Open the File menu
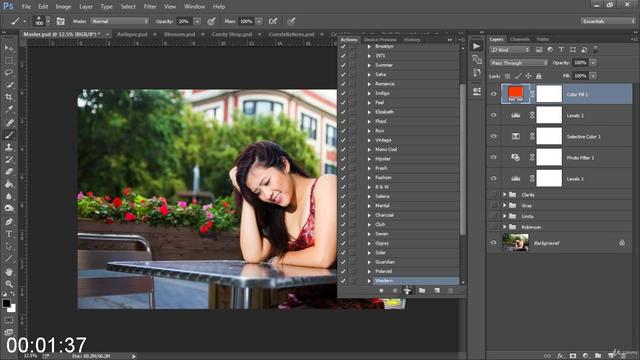640x360 pixels. pos(26,7)
